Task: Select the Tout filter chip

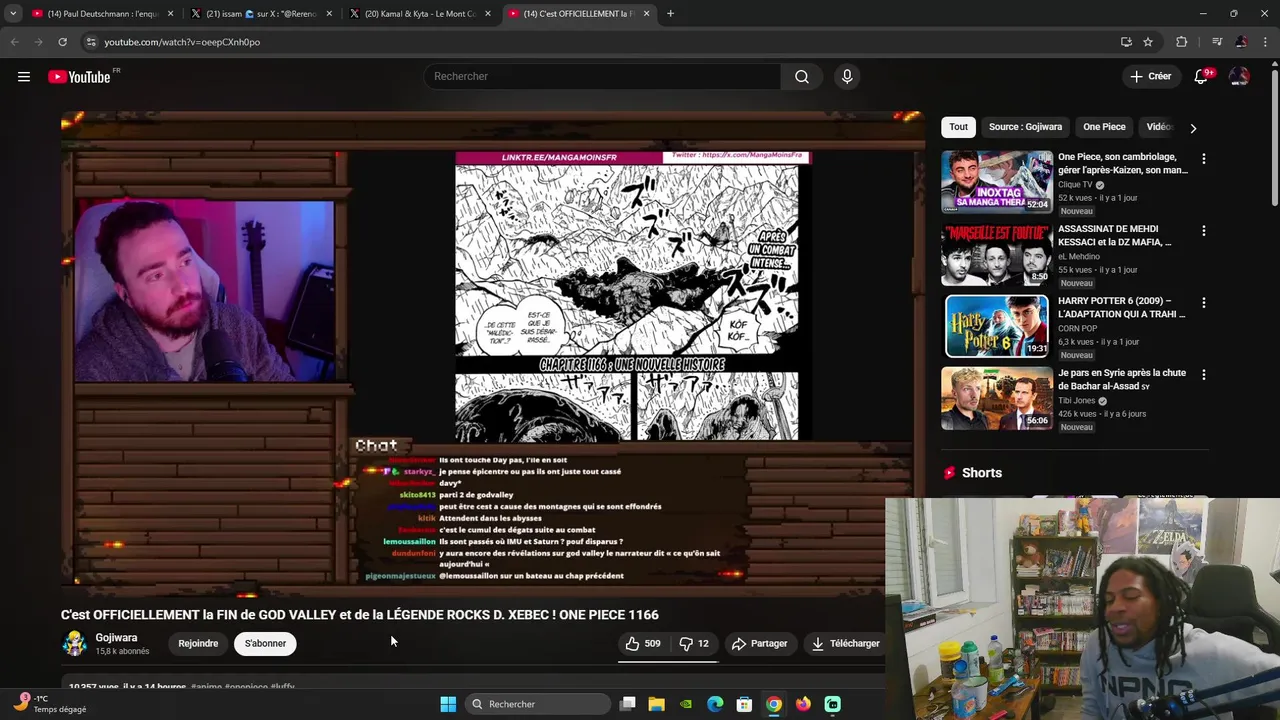Action: coord(958,127)
